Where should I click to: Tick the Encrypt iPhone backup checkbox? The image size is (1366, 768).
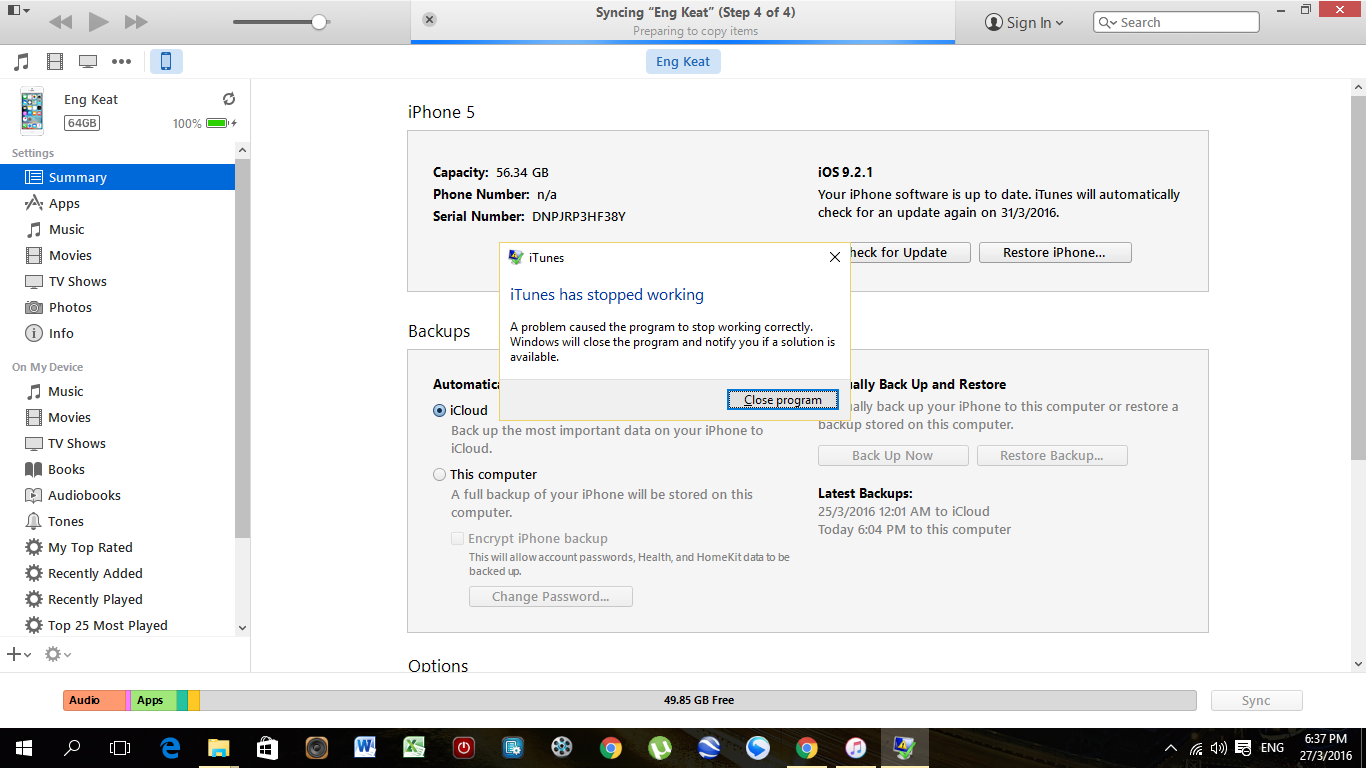tap(458, 539)
